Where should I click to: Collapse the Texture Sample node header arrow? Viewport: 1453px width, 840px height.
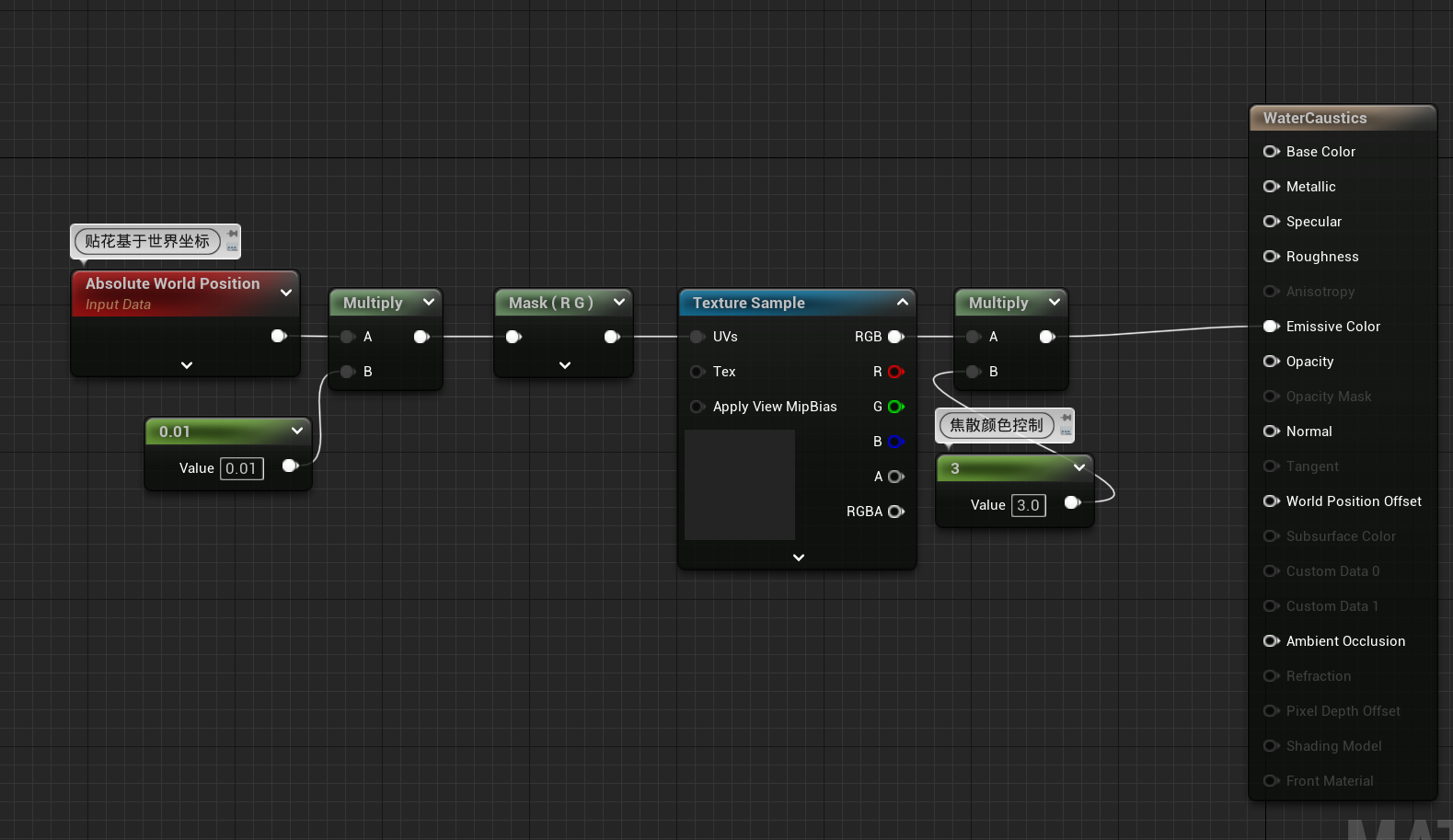903,302
